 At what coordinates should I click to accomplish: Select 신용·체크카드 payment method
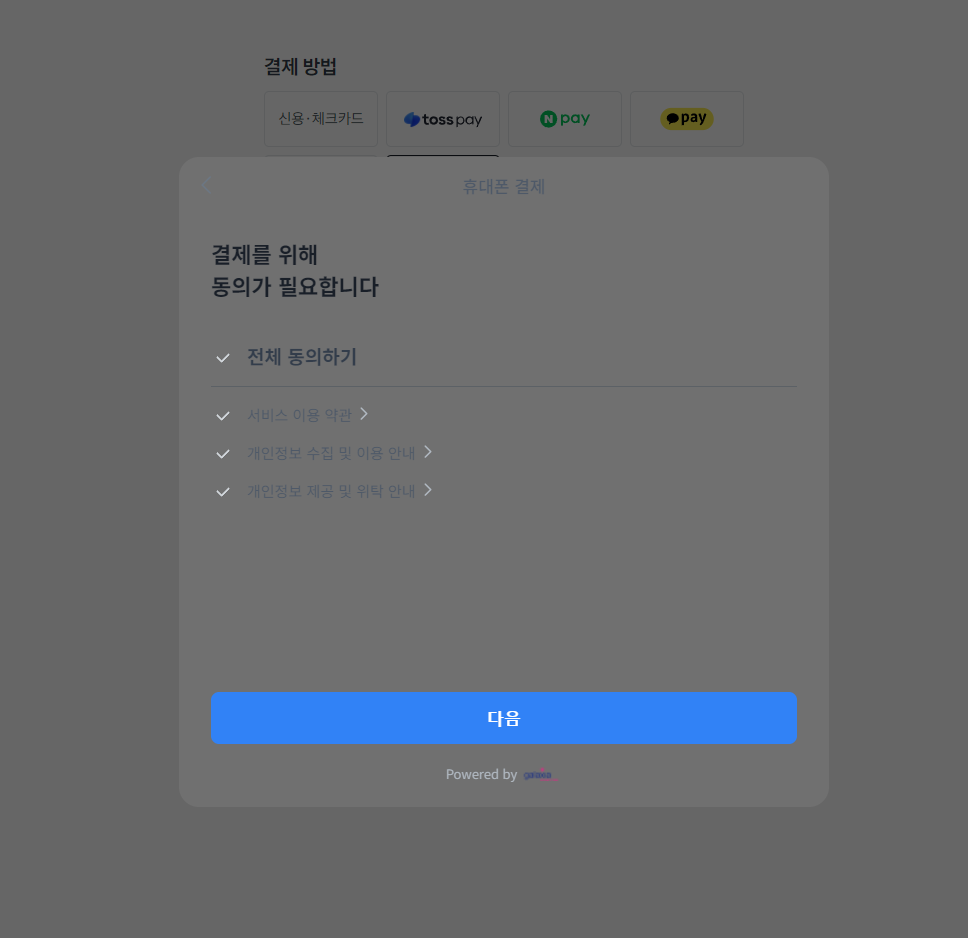(x=321, y=119)
